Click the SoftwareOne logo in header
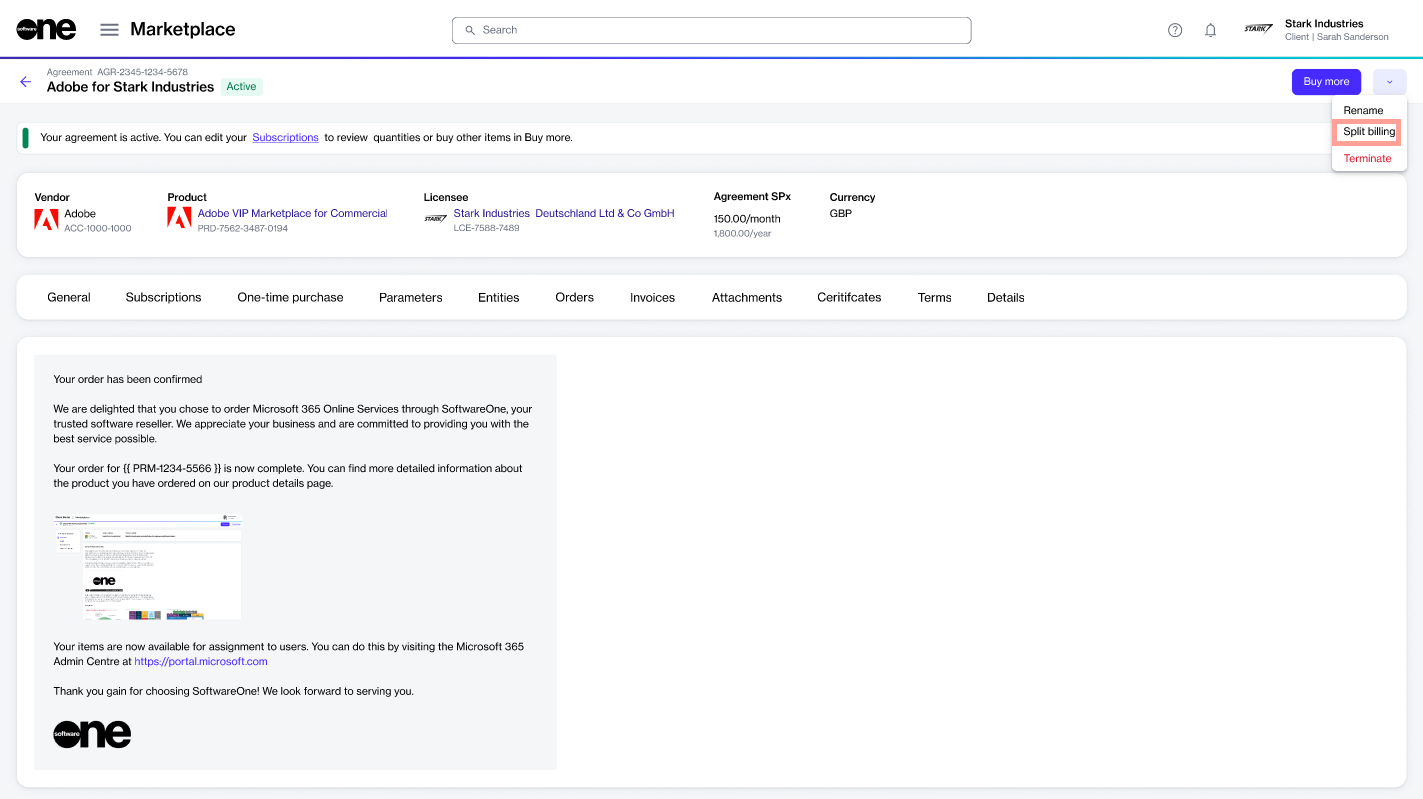 click(x=46, y=30)
